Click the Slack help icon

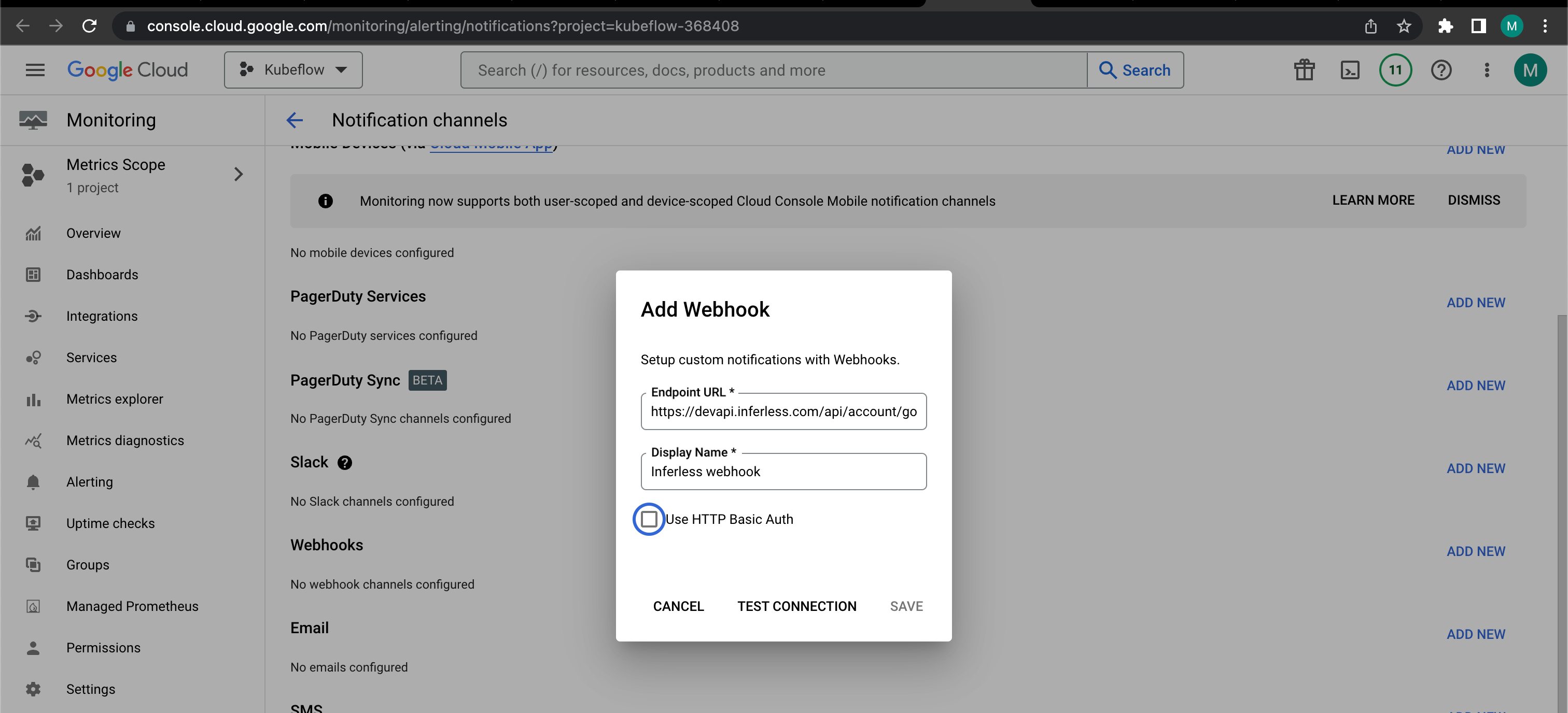click(344, 463)
